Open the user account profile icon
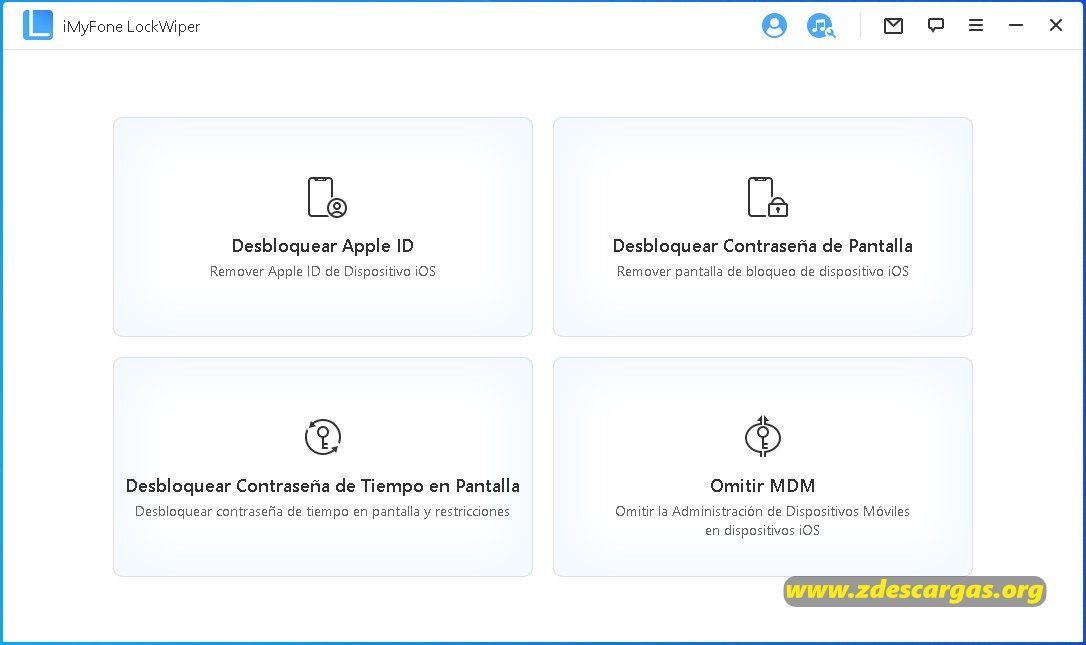This screenshot has height=645, width=1086. (774, 26)
